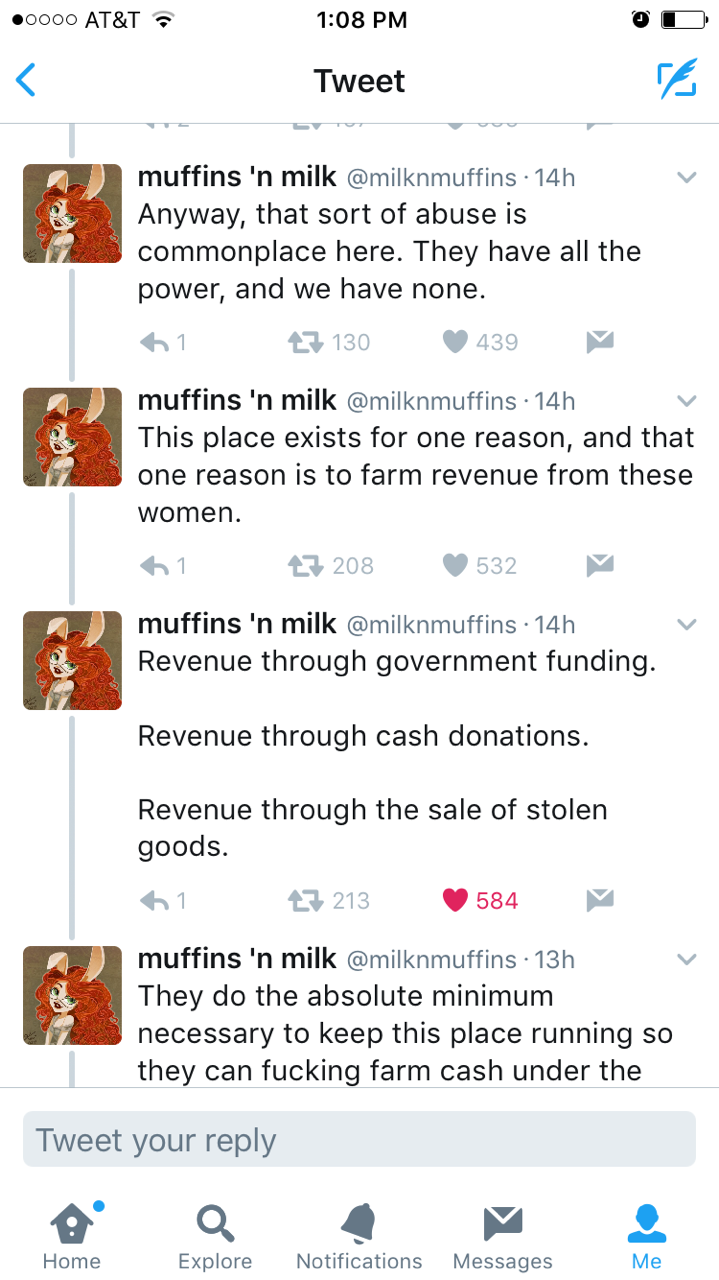Open the chevron menu on 'This place exists' tweet

tap(686, 401)
